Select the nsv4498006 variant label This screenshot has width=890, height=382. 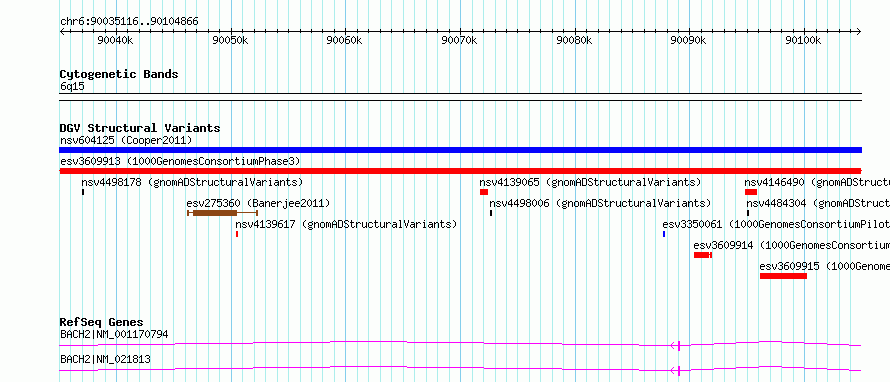tap(600, 203)
